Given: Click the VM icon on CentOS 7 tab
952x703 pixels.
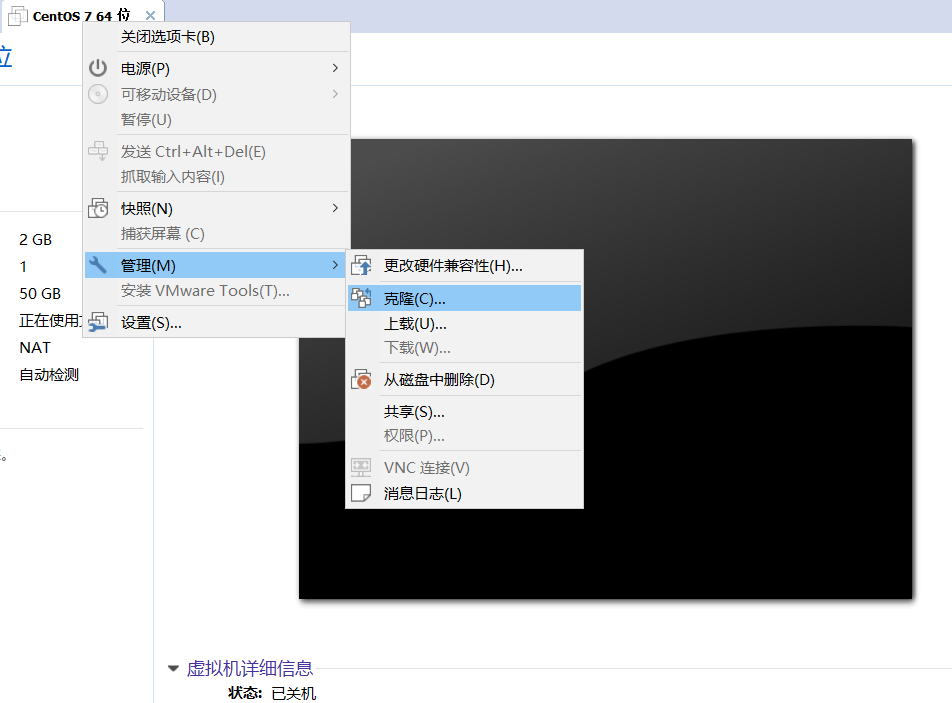Looking at the screenshot, I should tap(18, 16).
